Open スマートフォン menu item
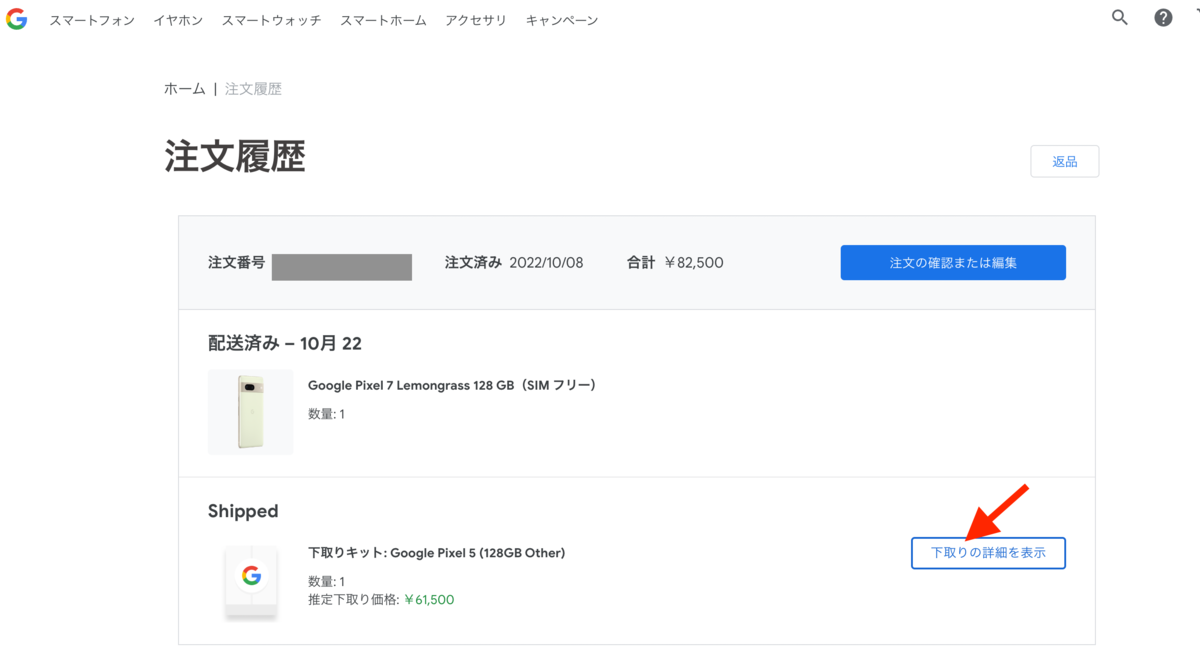 point(92,20)
